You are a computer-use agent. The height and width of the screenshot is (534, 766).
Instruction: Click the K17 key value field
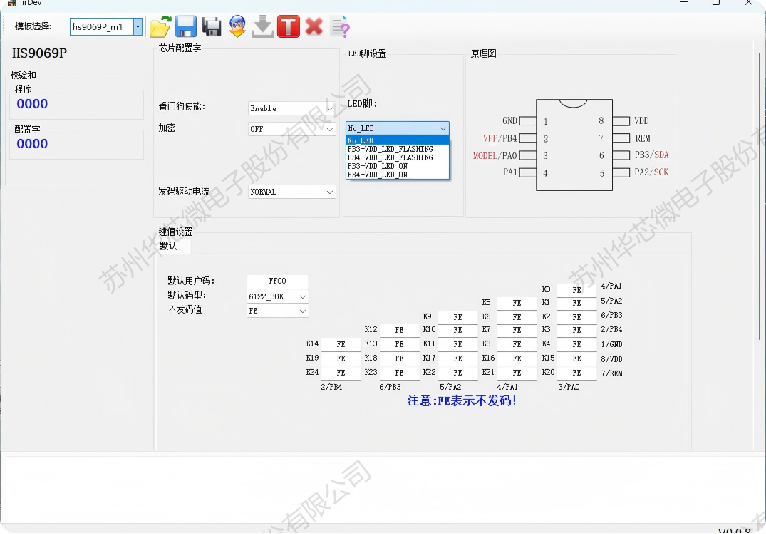pyautogui.click(x=458, y=359)
